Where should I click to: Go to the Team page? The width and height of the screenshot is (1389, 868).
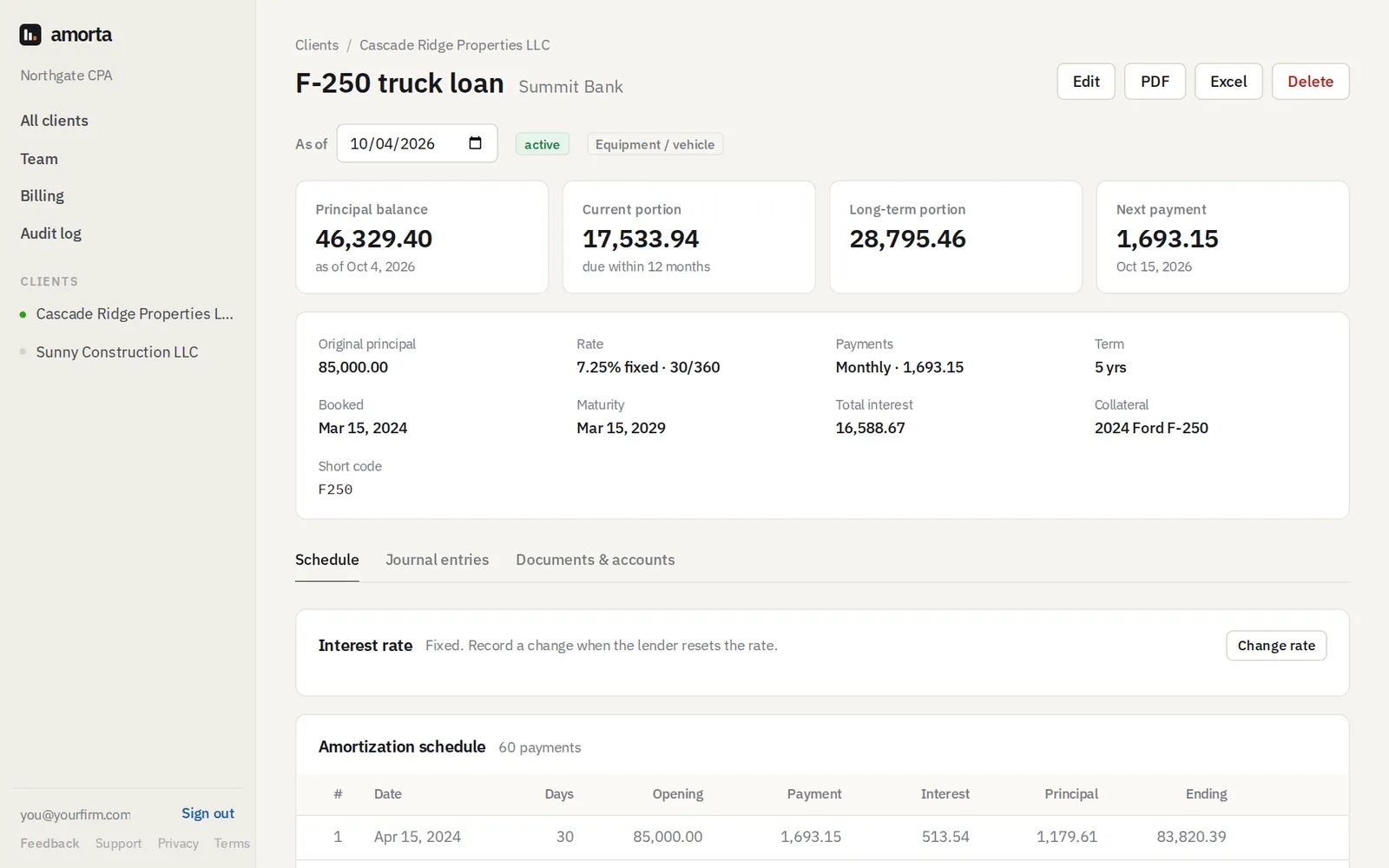coord(39,159)
